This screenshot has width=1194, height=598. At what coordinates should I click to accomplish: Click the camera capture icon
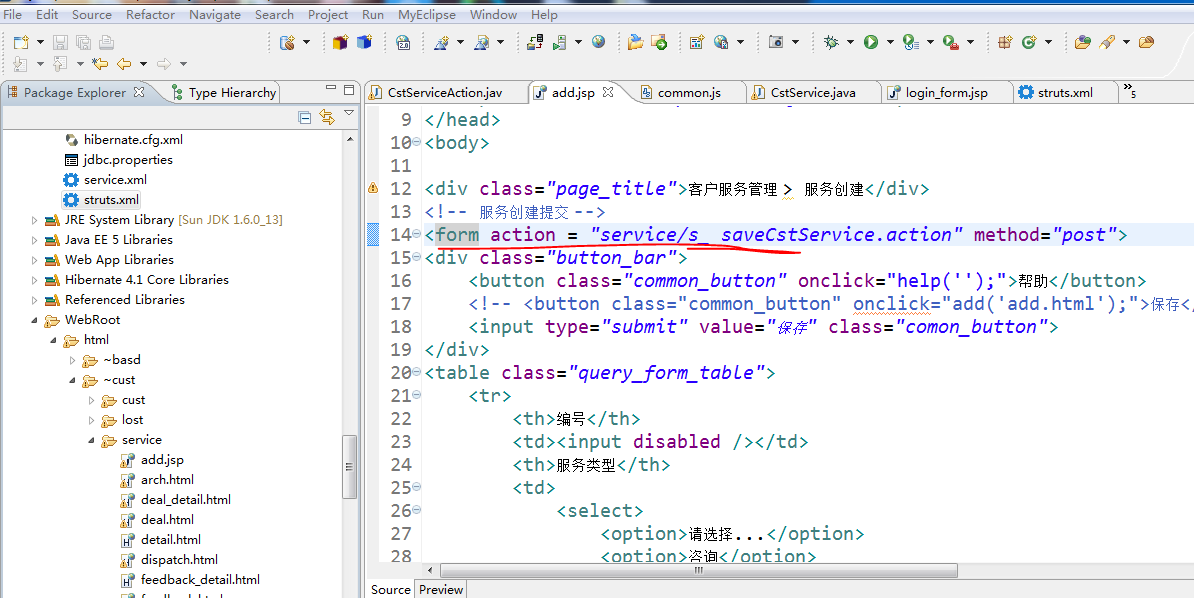tap(776, 43)
